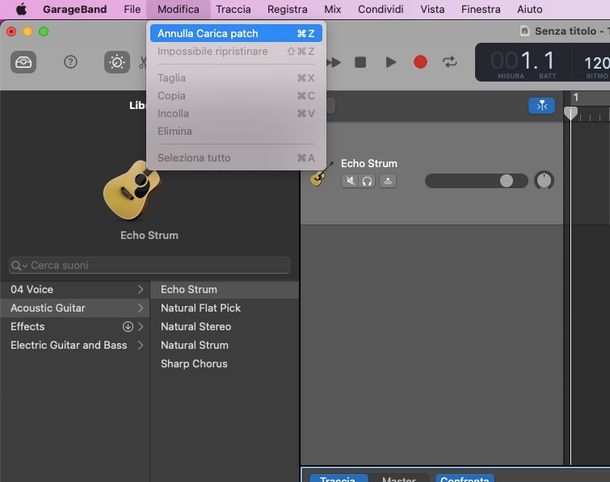Click the bar and beat position display

click(523, 63)
